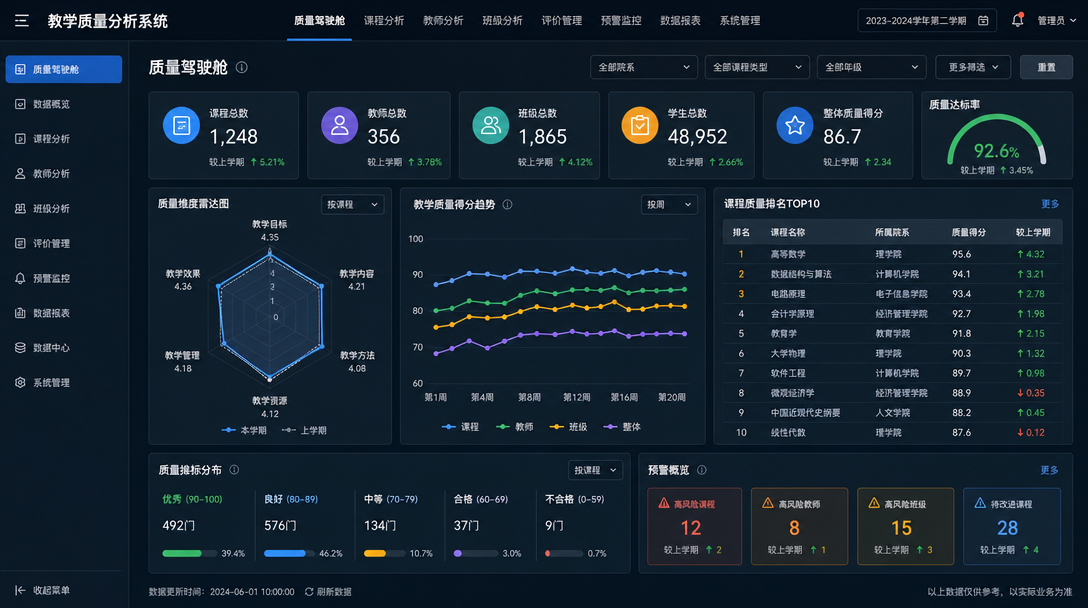This screenshot has height=608, width=1088.
Task: Toggle 上学期 series in radar legend
Action: 304,430
